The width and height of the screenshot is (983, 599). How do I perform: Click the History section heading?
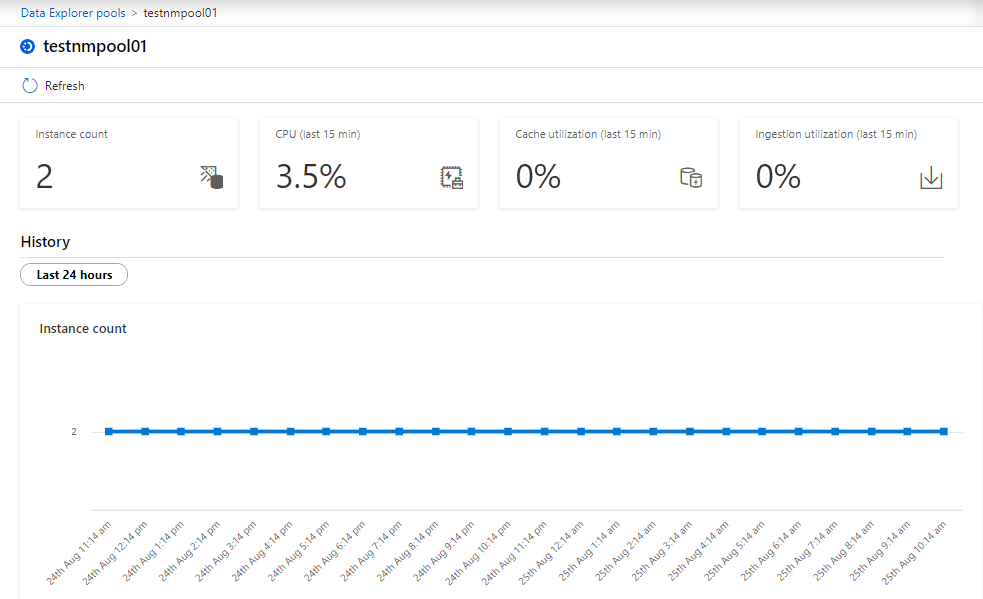45,242
